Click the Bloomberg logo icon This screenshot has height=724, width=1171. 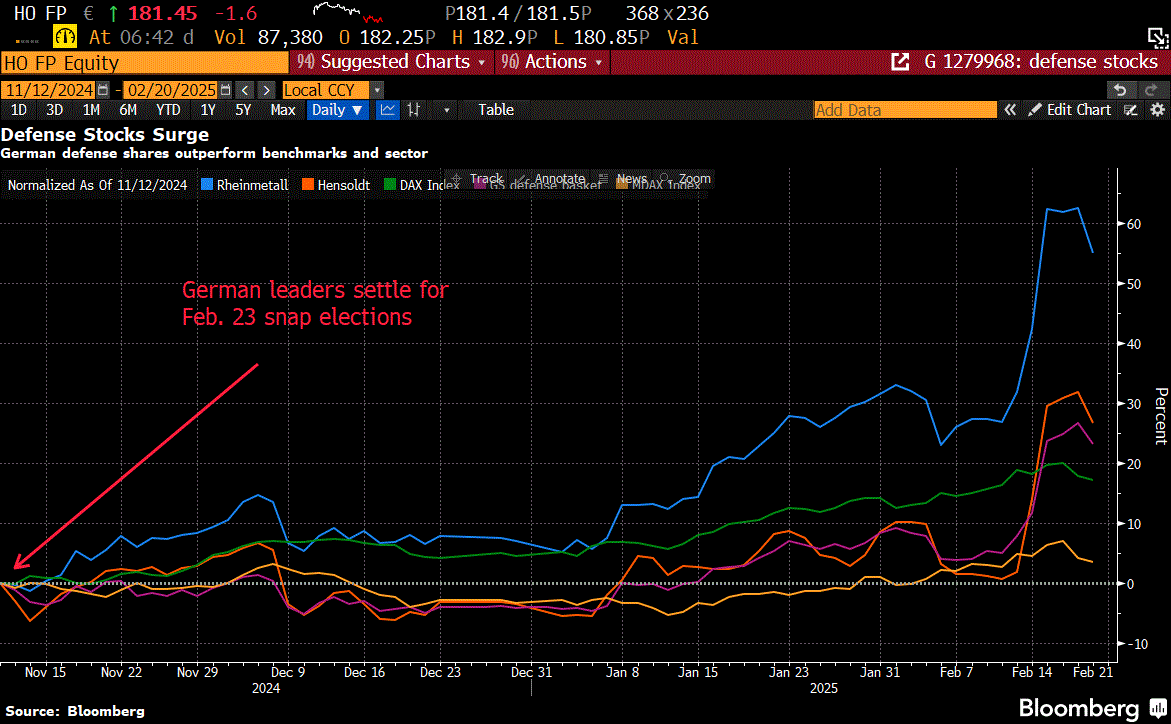1158,708
